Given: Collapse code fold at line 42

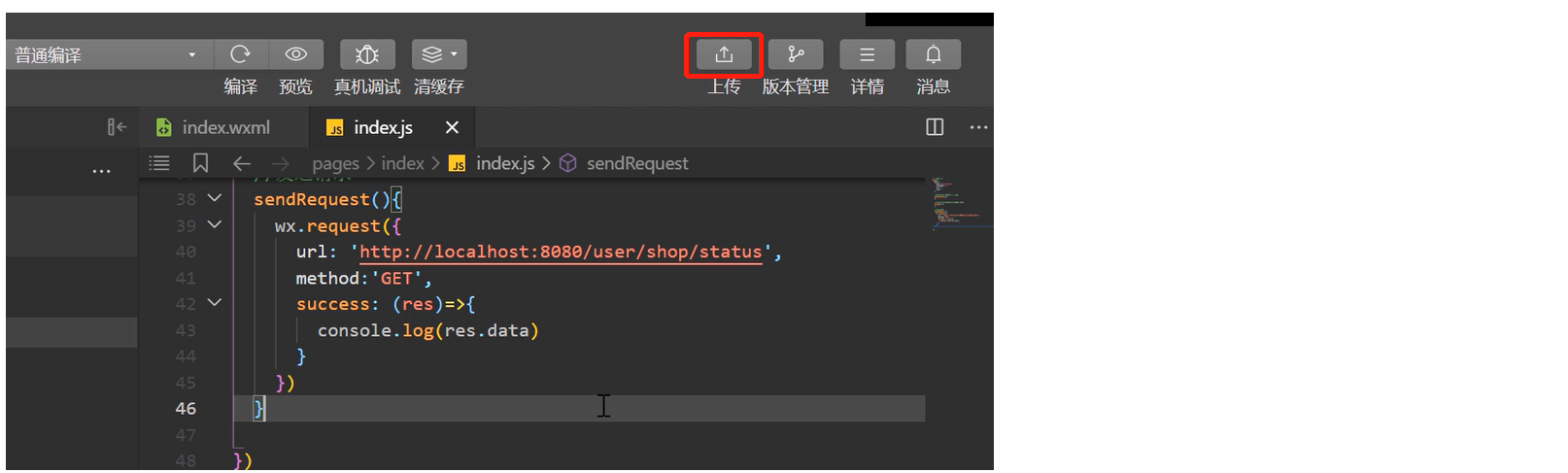Looking at the screenshot, I should pos(215,303).
